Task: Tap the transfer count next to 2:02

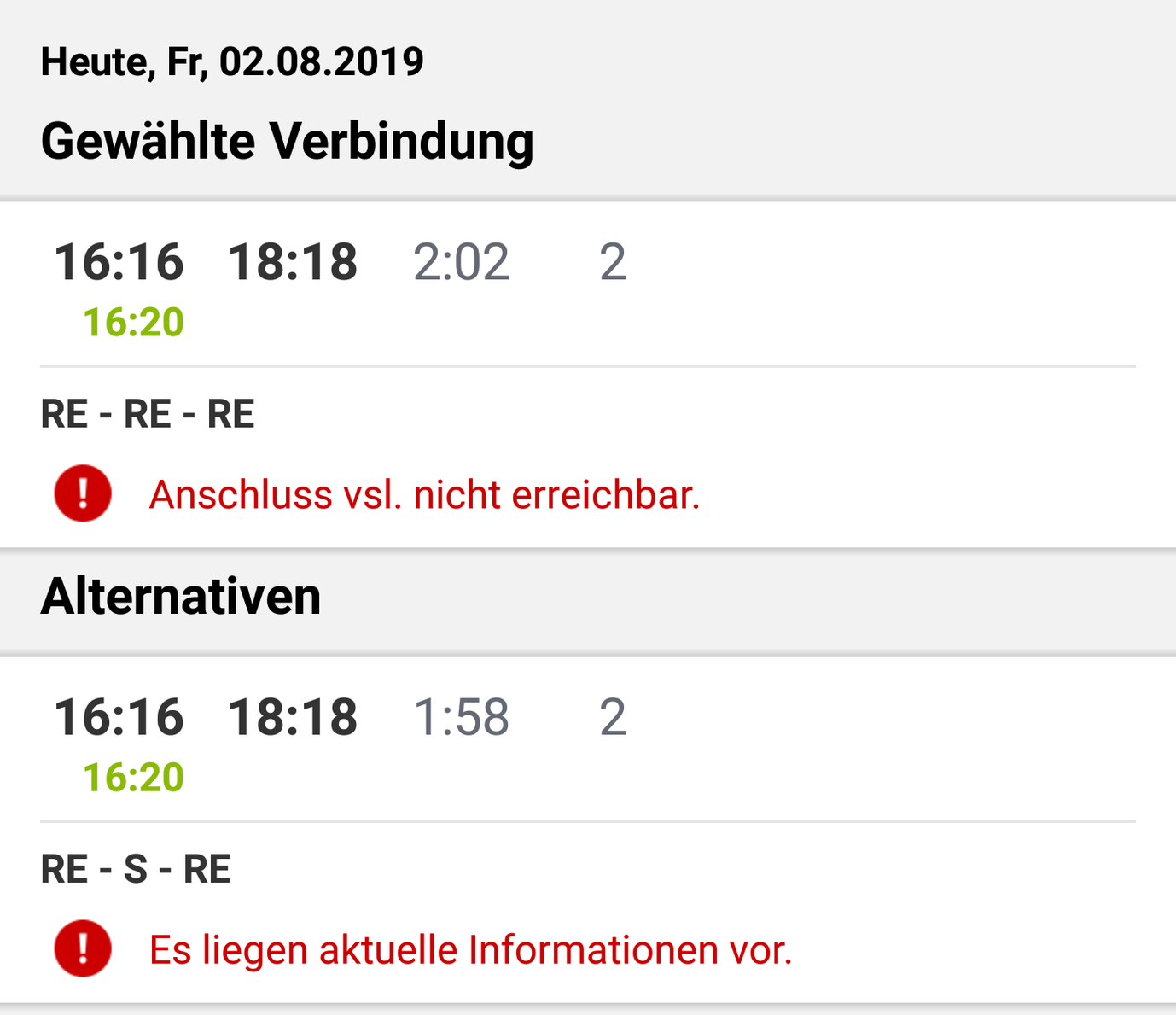Action: [613, 262]
